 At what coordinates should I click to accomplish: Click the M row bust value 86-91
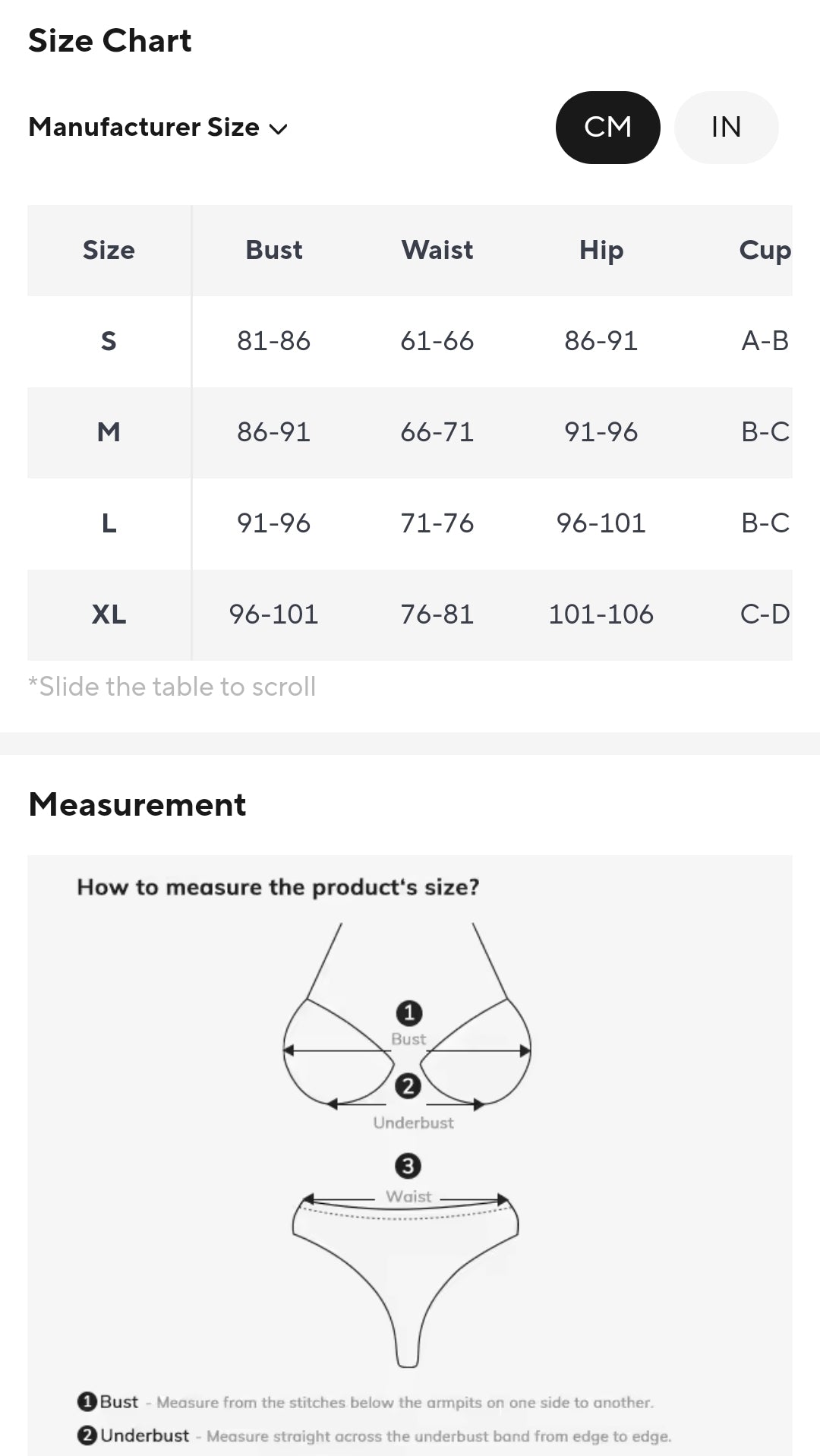pos(273,432)
